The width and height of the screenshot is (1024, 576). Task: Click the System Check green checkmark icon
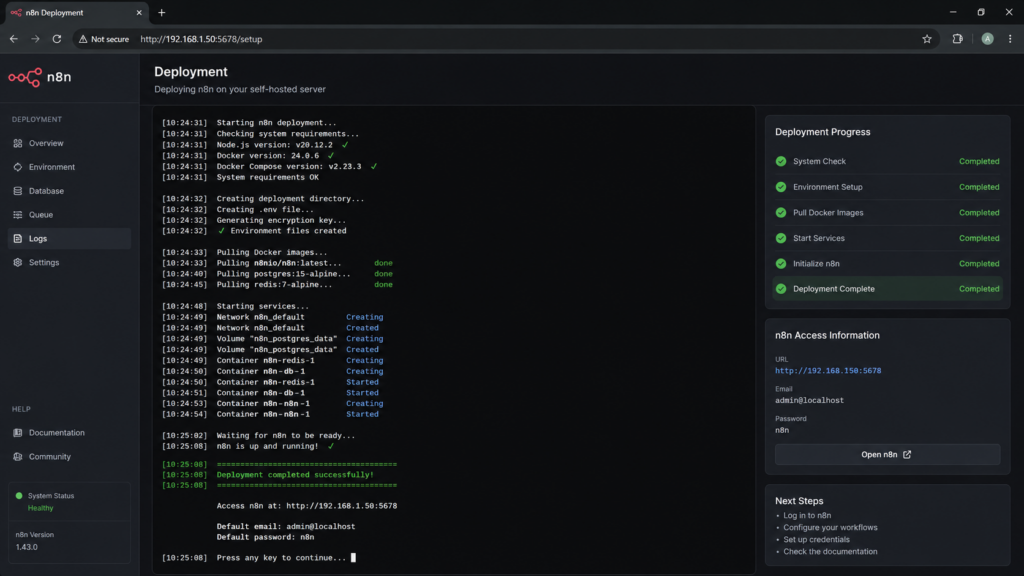781,161
